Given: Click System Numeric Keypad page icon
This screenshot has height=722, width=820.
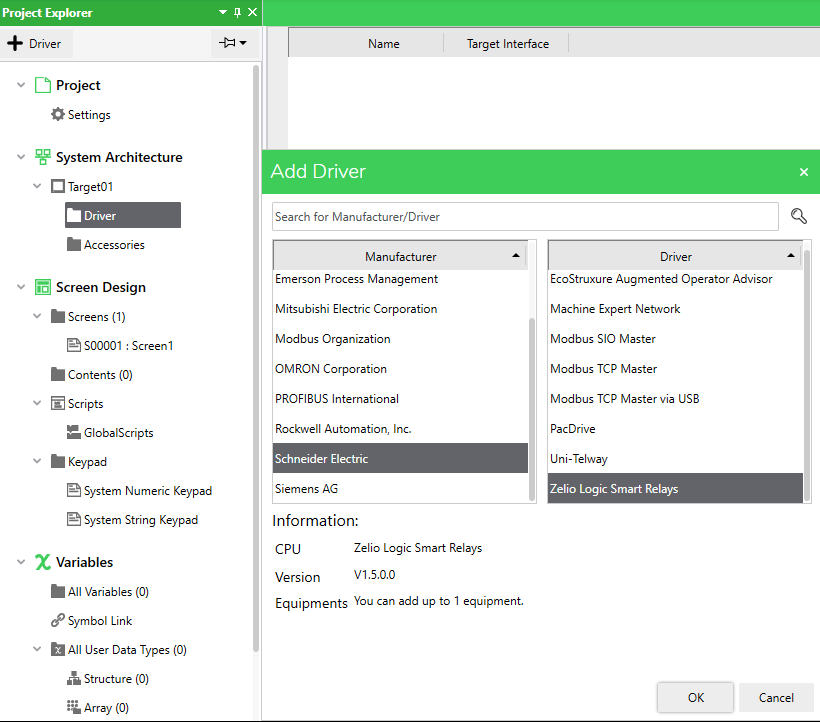Looking at the screenshot, I should (74, 490).
